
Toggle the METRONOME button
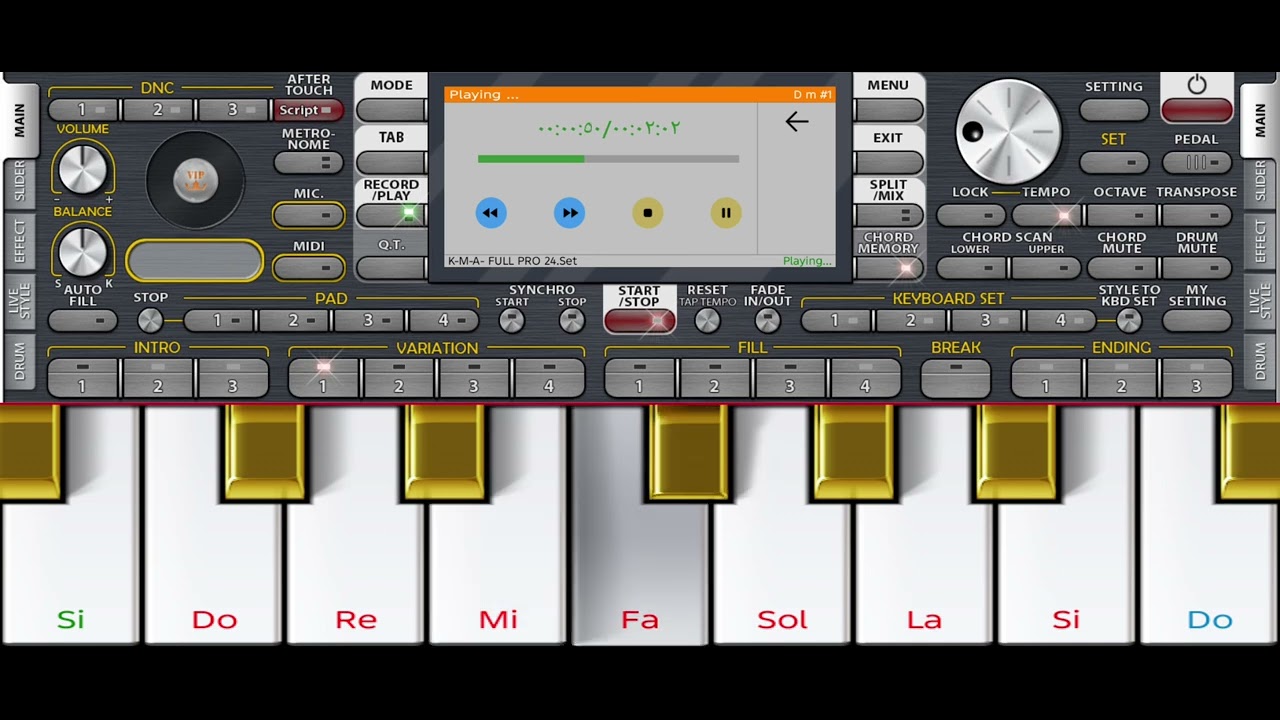pos(308,162)
